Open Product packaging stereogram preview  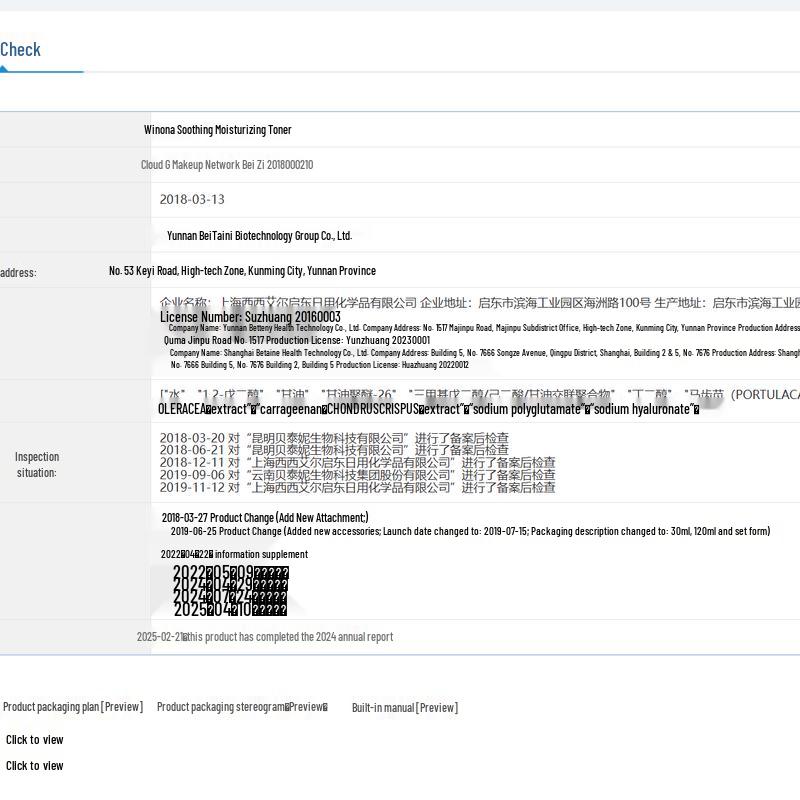click(242, 707)
